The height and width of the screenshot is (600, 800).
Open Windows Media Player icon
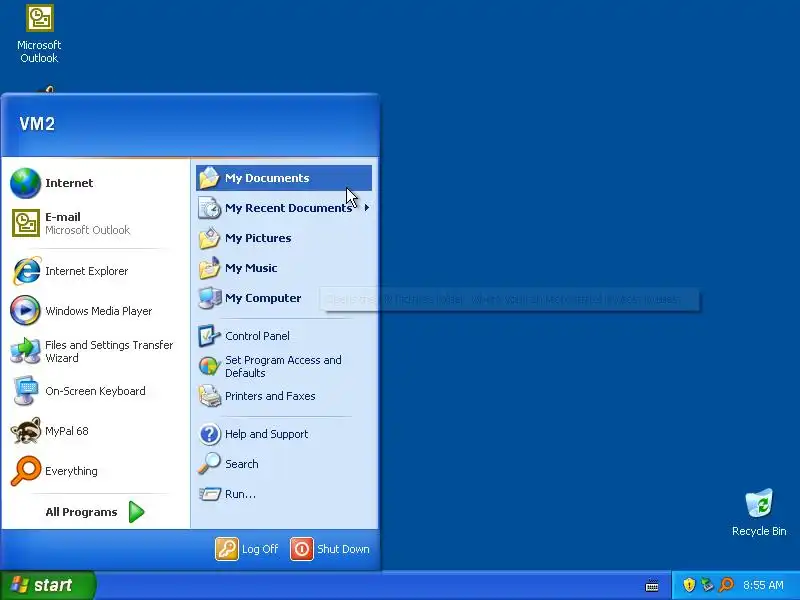pos(25,311)
